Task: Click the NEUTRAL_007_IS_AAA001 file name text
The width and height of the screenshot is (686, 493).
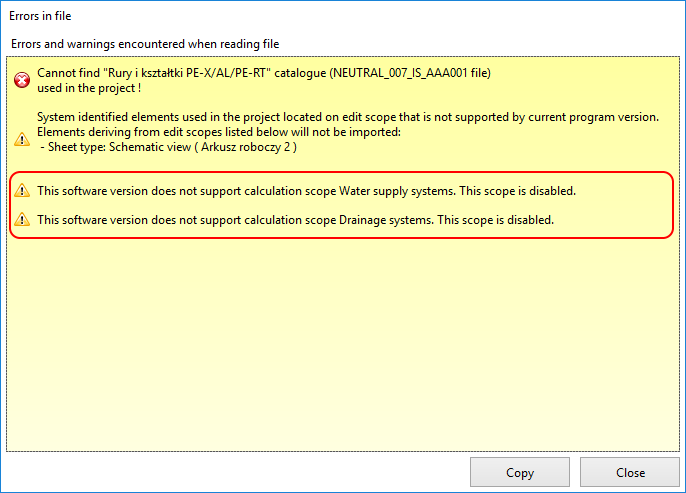Action: [401, 73]
